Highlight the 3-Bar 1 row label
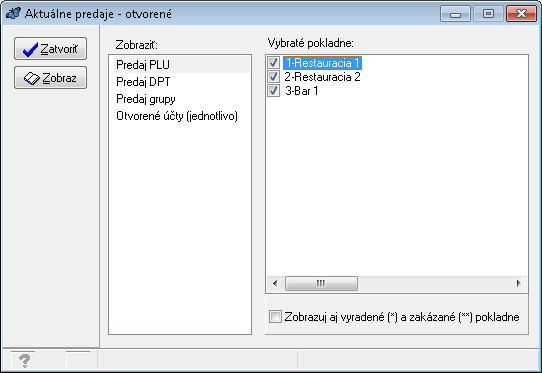Viewport: 542px width, 373px height. pos(301,91)
